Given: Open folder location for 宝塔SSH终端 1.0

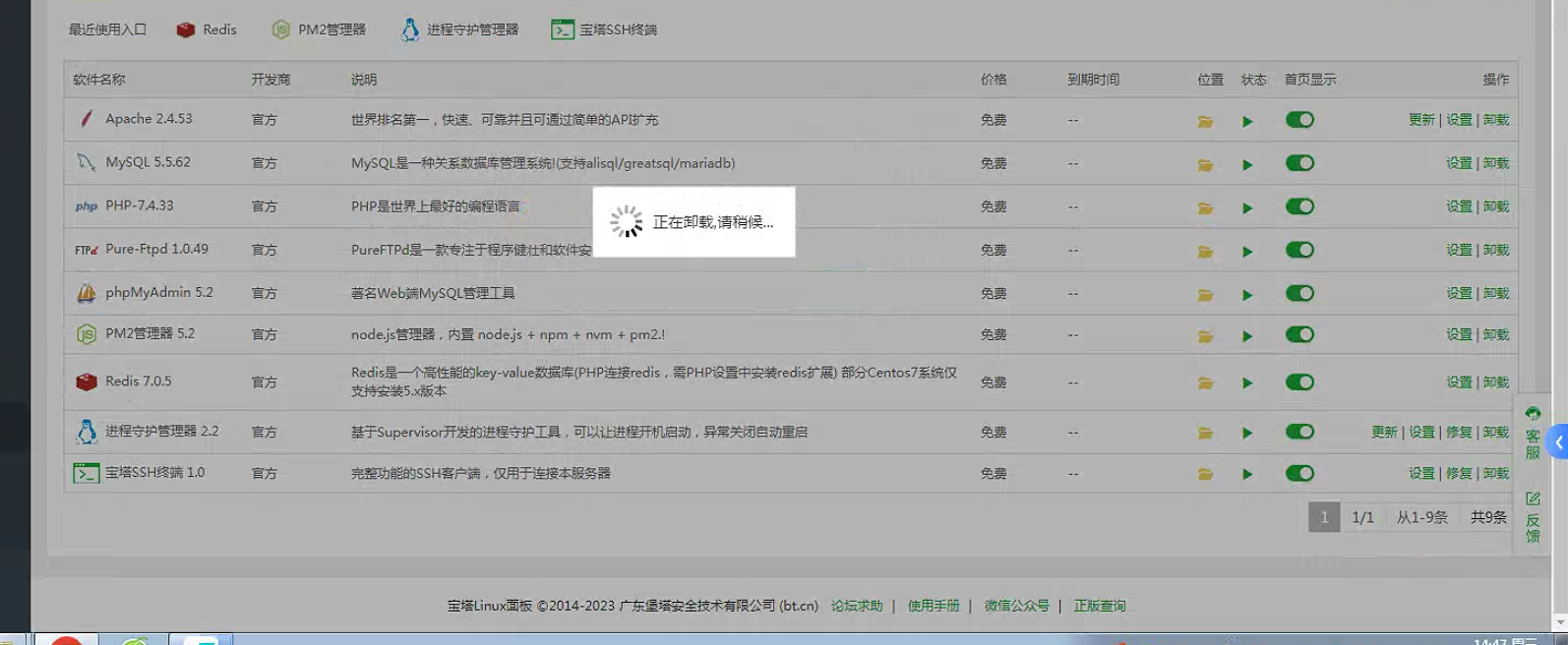Looking at the screenshot, I should (x=1205, y=474).
